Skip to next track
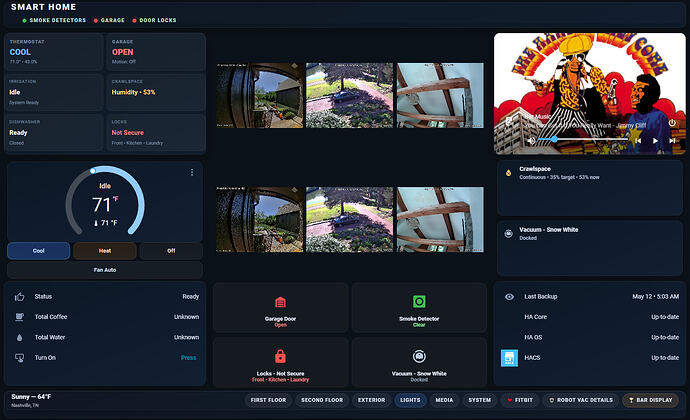 click(672, 140)
